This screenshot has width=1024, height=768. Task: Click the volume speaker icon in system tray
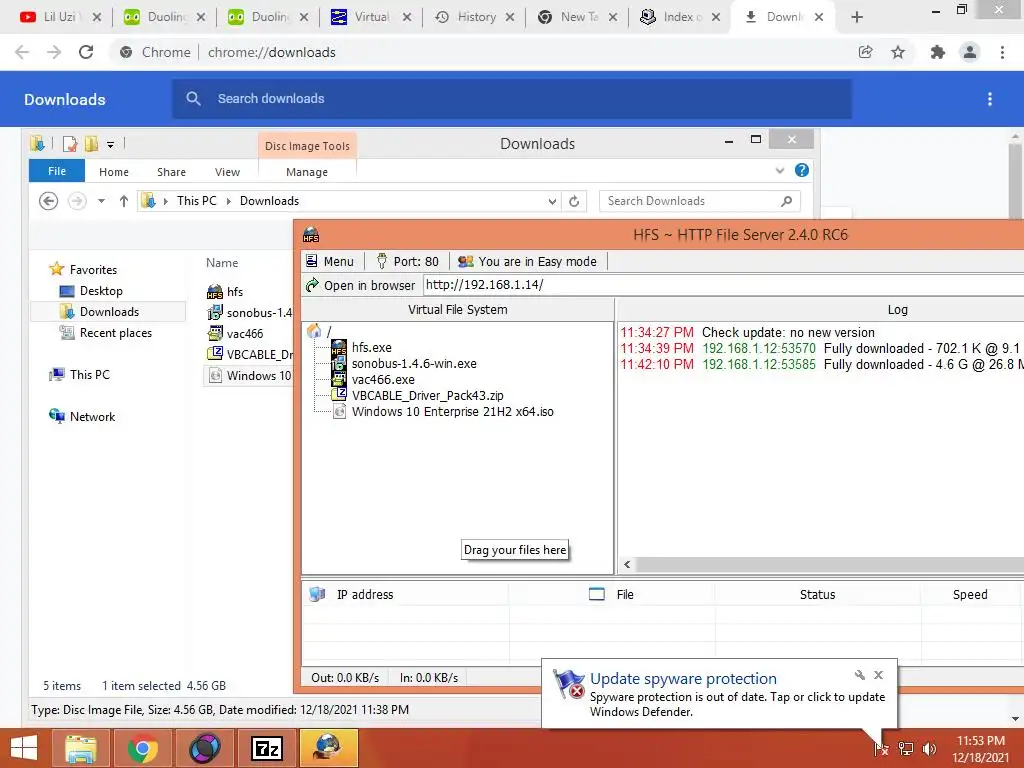929,748
